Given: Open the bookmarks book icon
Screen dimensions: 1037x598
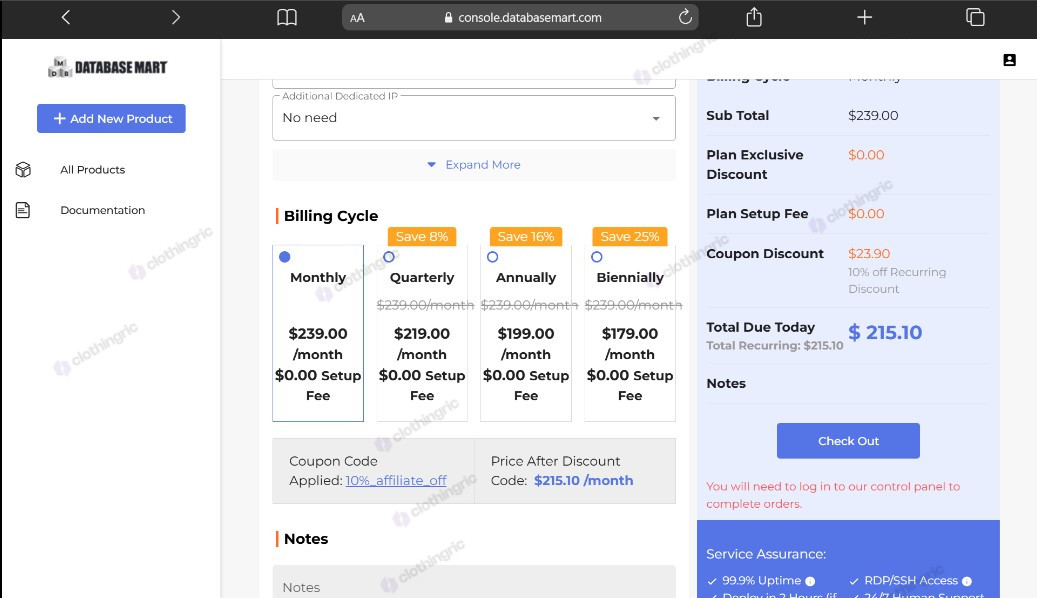Looking at the screenshot, I should click(x=286, y=17).
